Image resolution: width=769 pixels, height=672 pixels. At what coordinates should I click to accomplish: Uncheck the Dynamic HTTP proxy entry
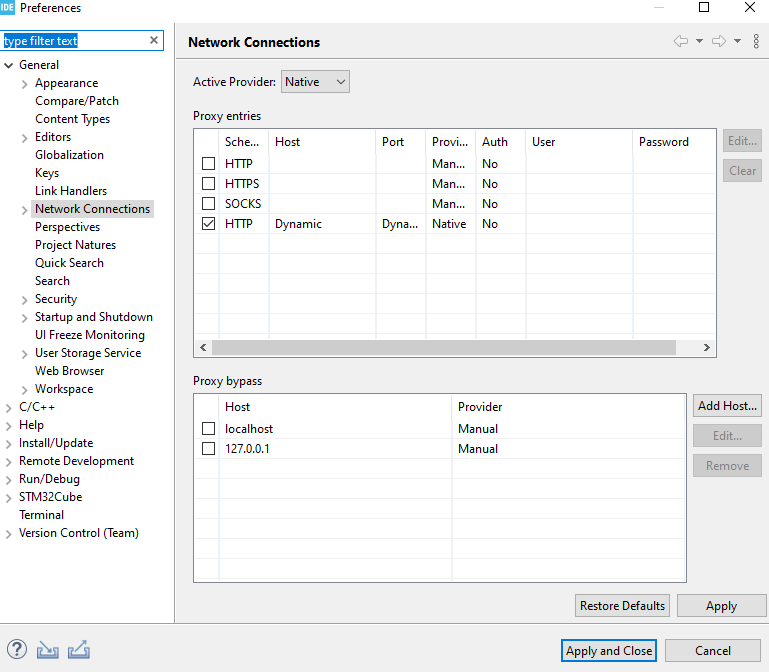click(x=208, y=224)
